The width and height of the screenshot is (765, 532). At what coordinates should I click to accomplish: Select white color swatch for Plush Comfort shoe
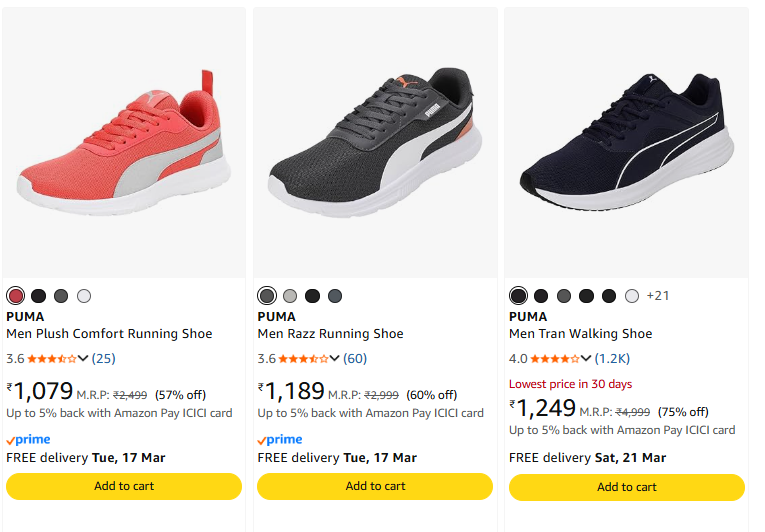[x=84, y=296]
